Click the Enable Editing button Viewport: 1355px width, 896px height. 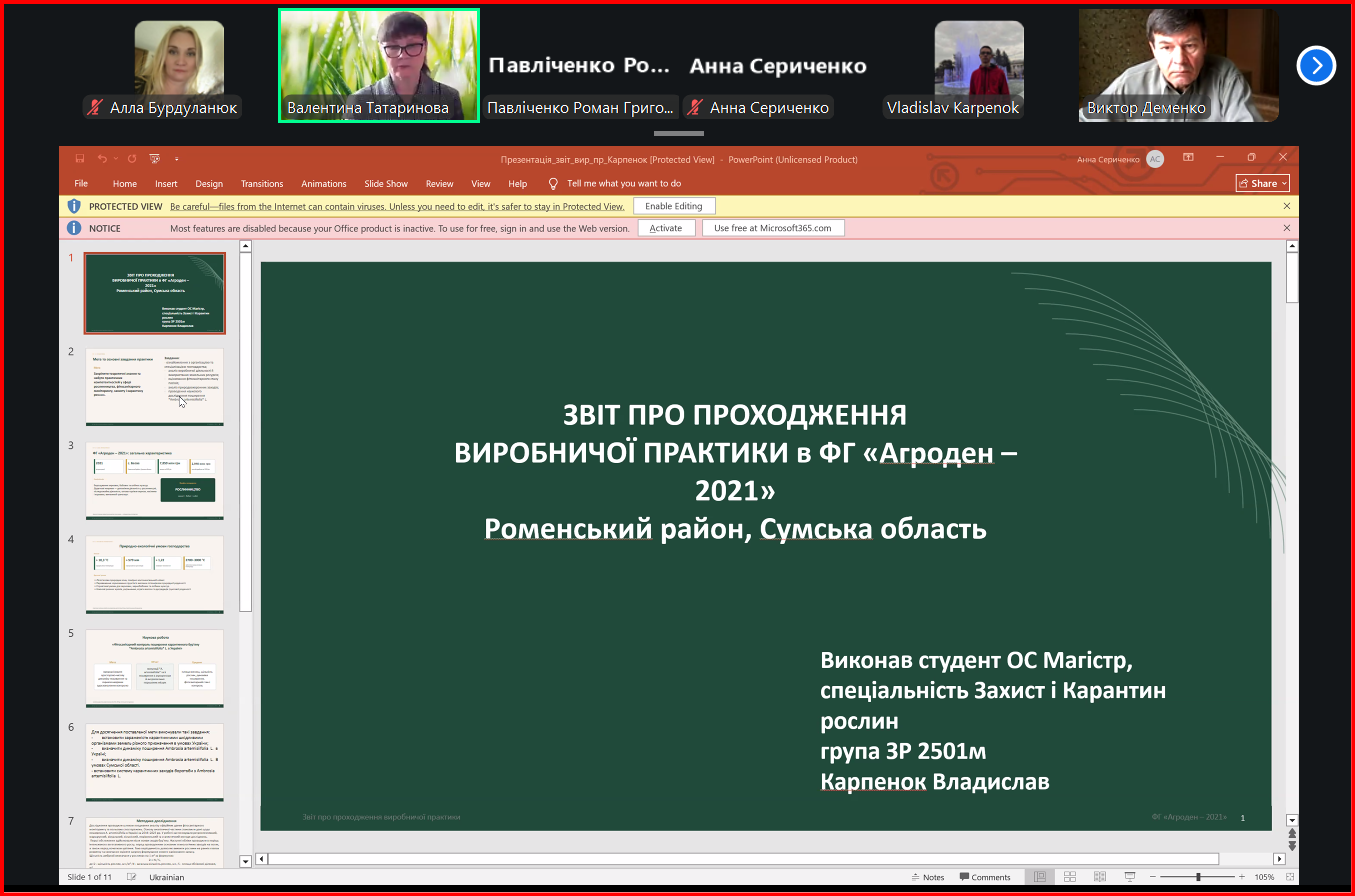674,206
